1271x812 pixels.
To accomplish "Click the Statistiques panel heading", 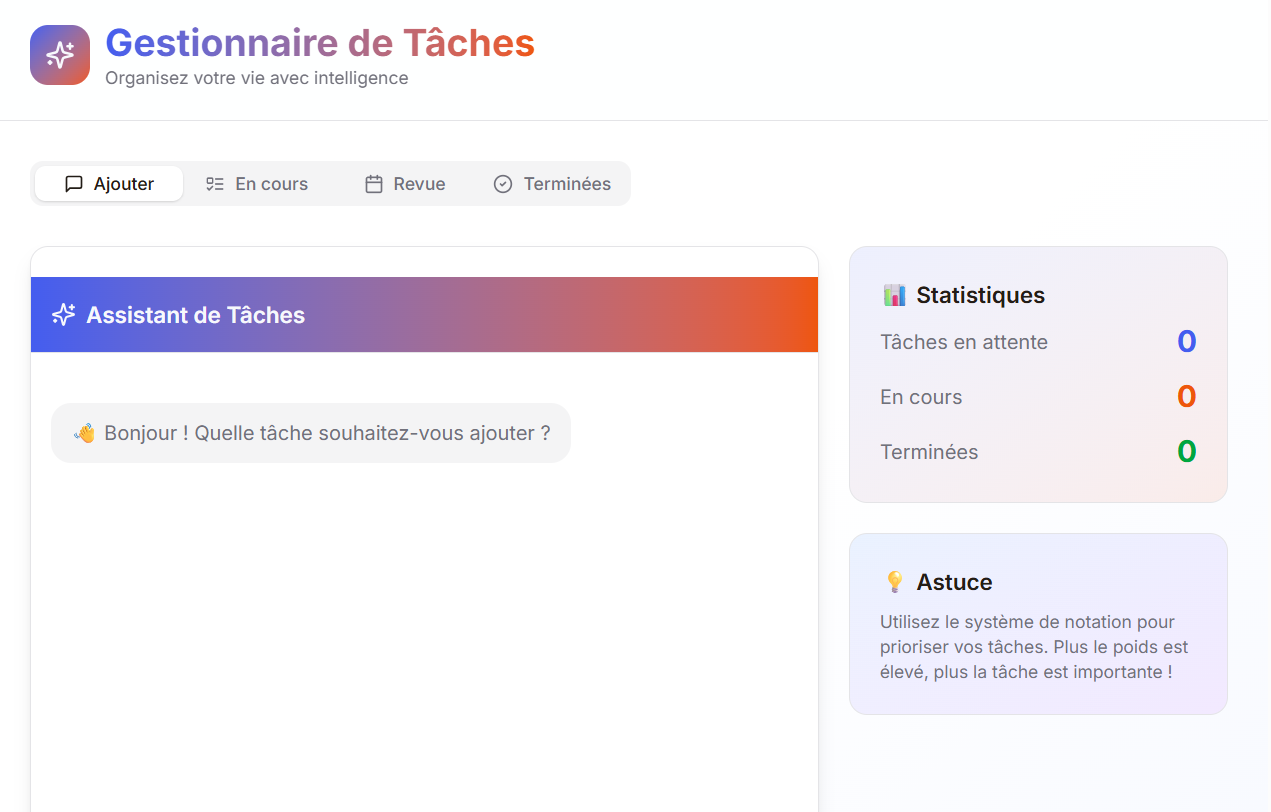I will pyautogui.click(x=981, y=294).
